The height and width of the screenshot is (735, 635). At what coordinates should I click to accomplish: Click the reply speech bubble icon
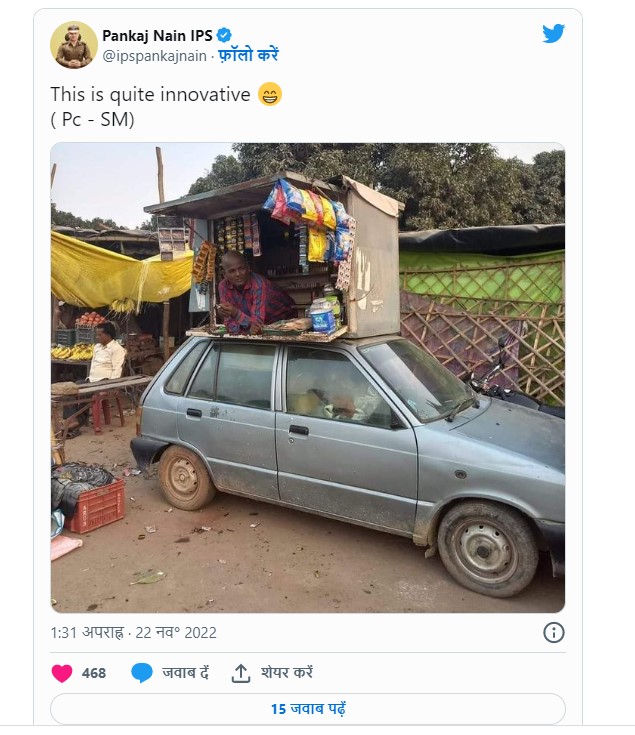pos(142,673)
